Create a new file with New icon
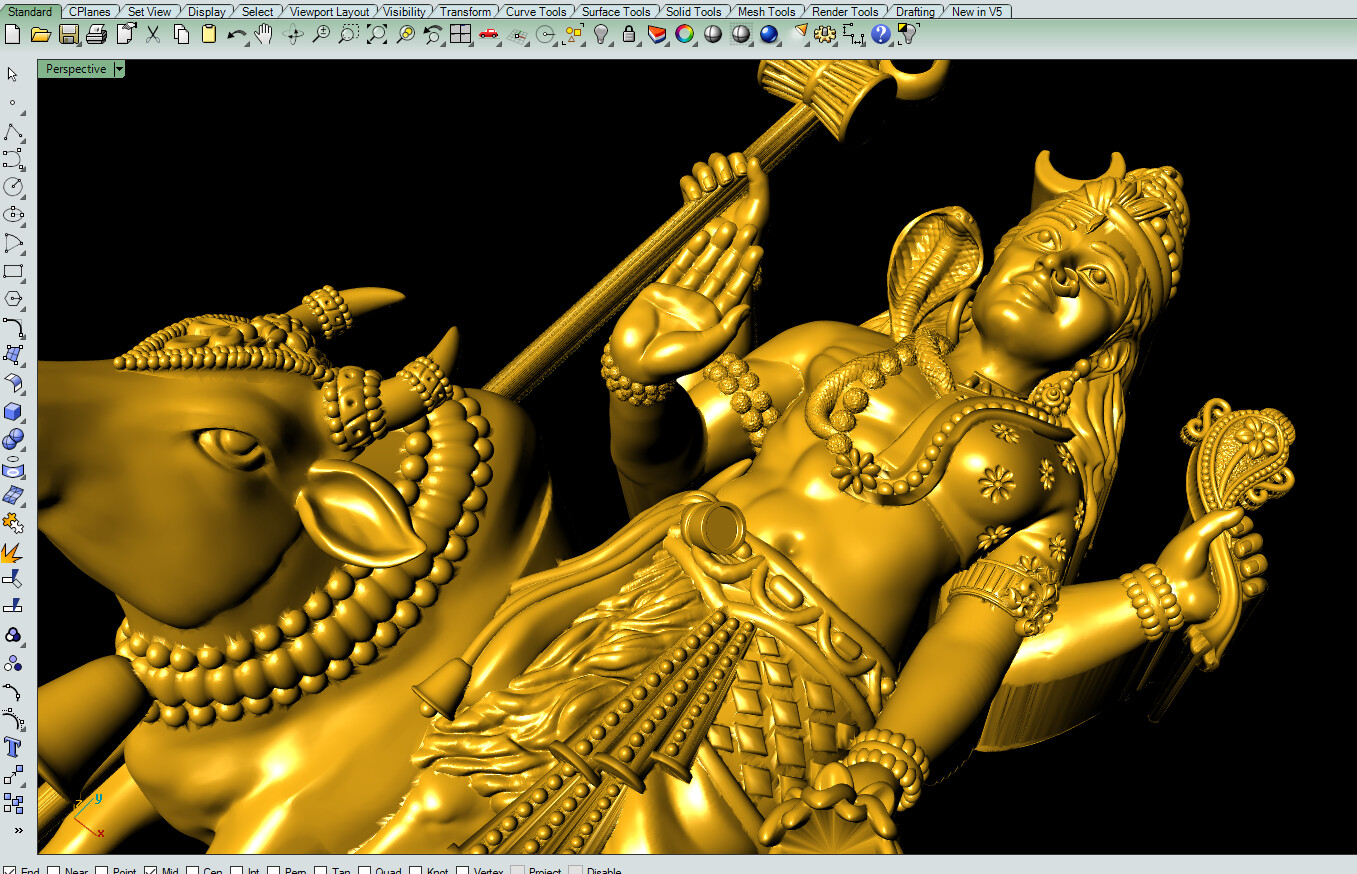 [x=12, y=35]
